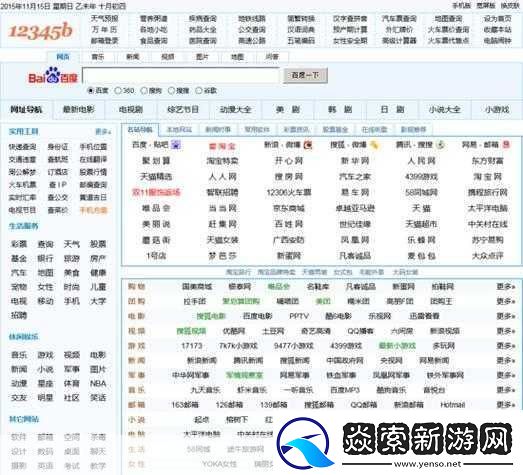Open the 万年历 tool link
Image resolution: width=523 pixels, height=475 pixels.
click(x=104, y=30)
